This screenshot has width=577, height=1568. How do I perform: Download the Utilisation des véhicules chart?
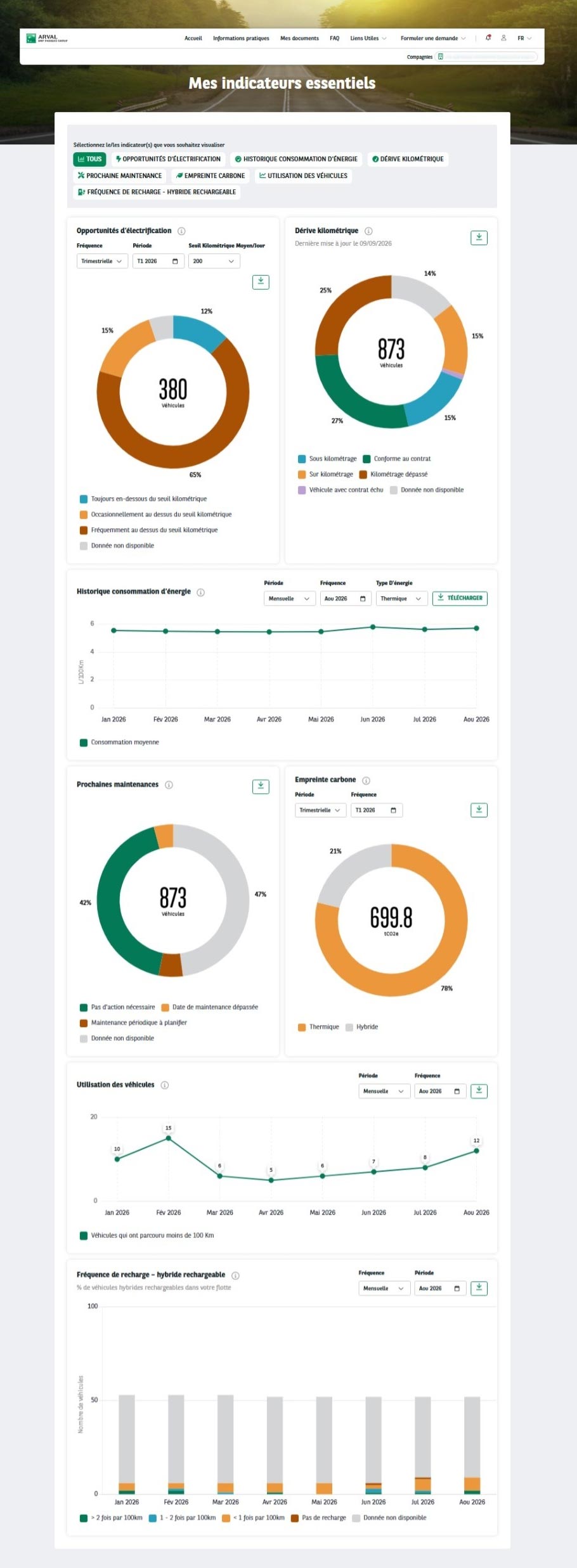479,1091
